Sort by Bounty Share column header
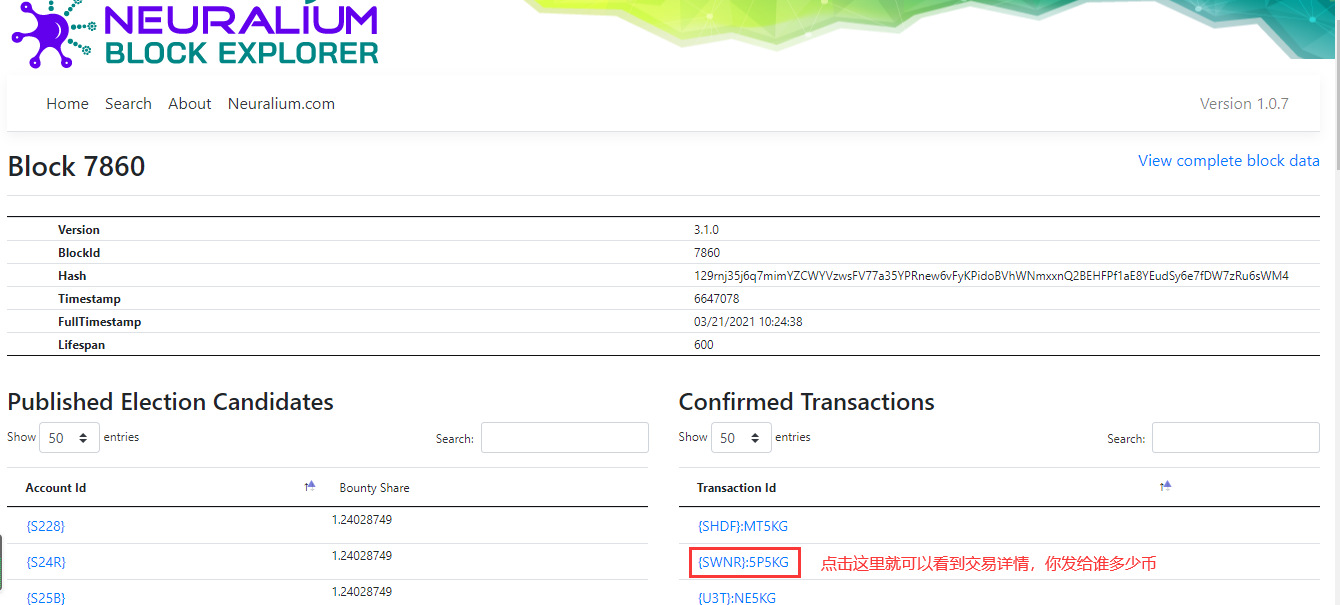 (x=374, y=488)
